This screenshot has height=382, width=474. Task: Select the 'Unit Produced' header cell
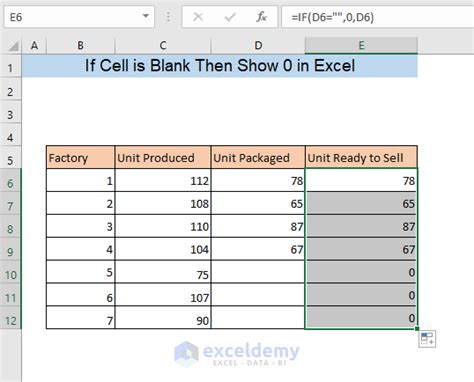click(x=163, y=157)
